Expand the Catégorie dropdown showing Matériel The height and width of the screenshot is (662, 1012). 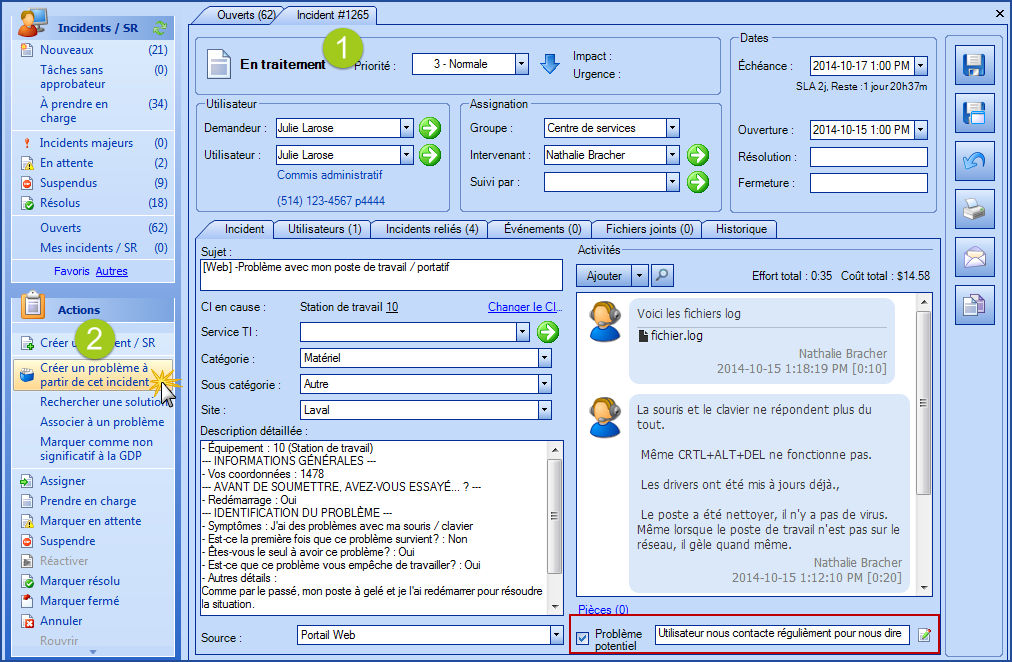544,357
